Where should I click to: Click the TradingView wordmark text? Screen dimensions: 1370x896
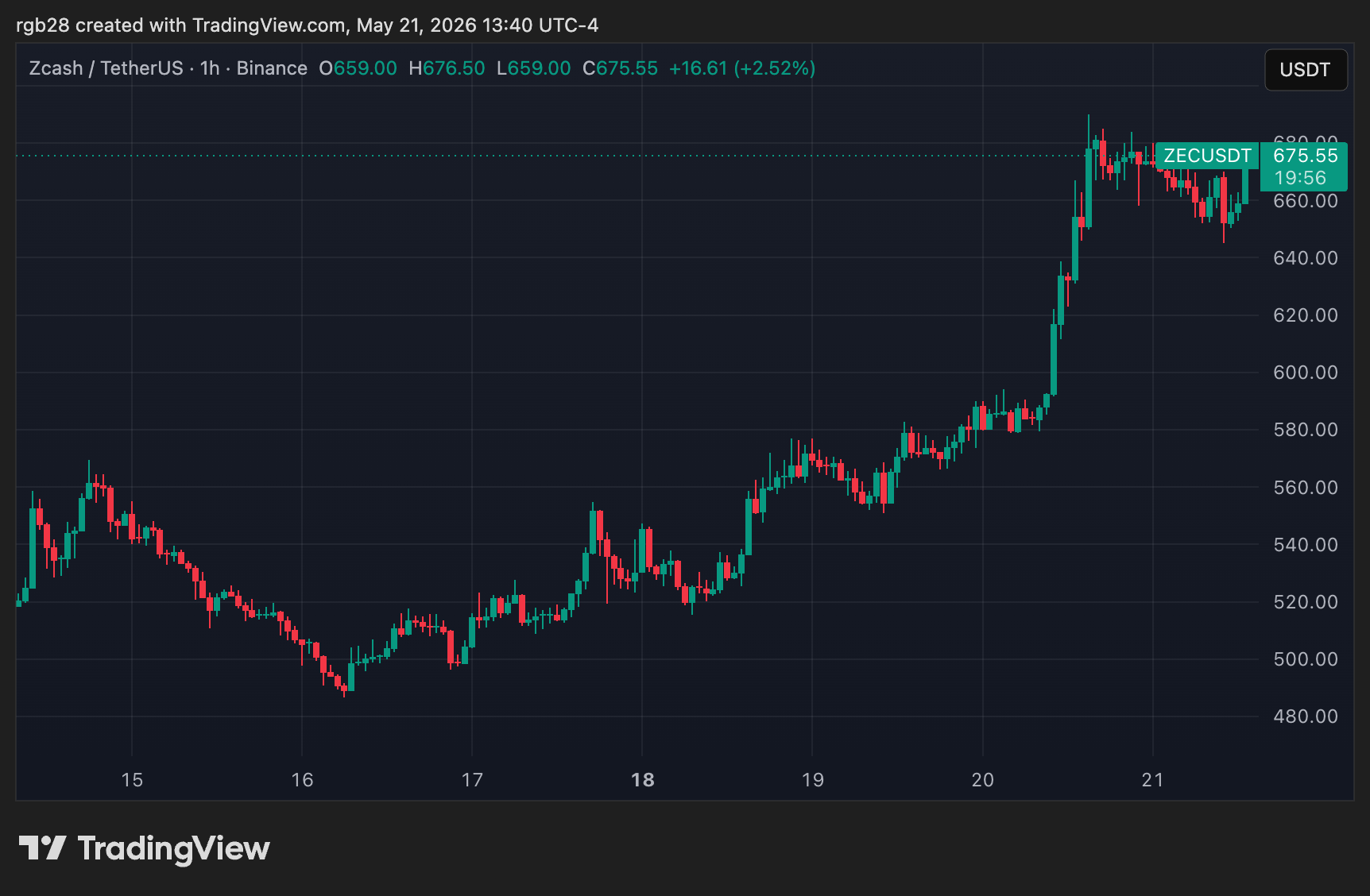[173, 849]
